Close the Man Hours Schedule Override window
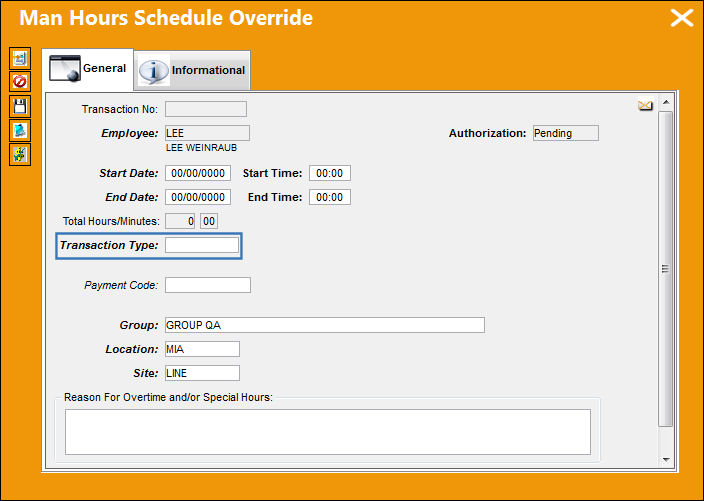This screenshot has width=704, height=501. [682, 18]
